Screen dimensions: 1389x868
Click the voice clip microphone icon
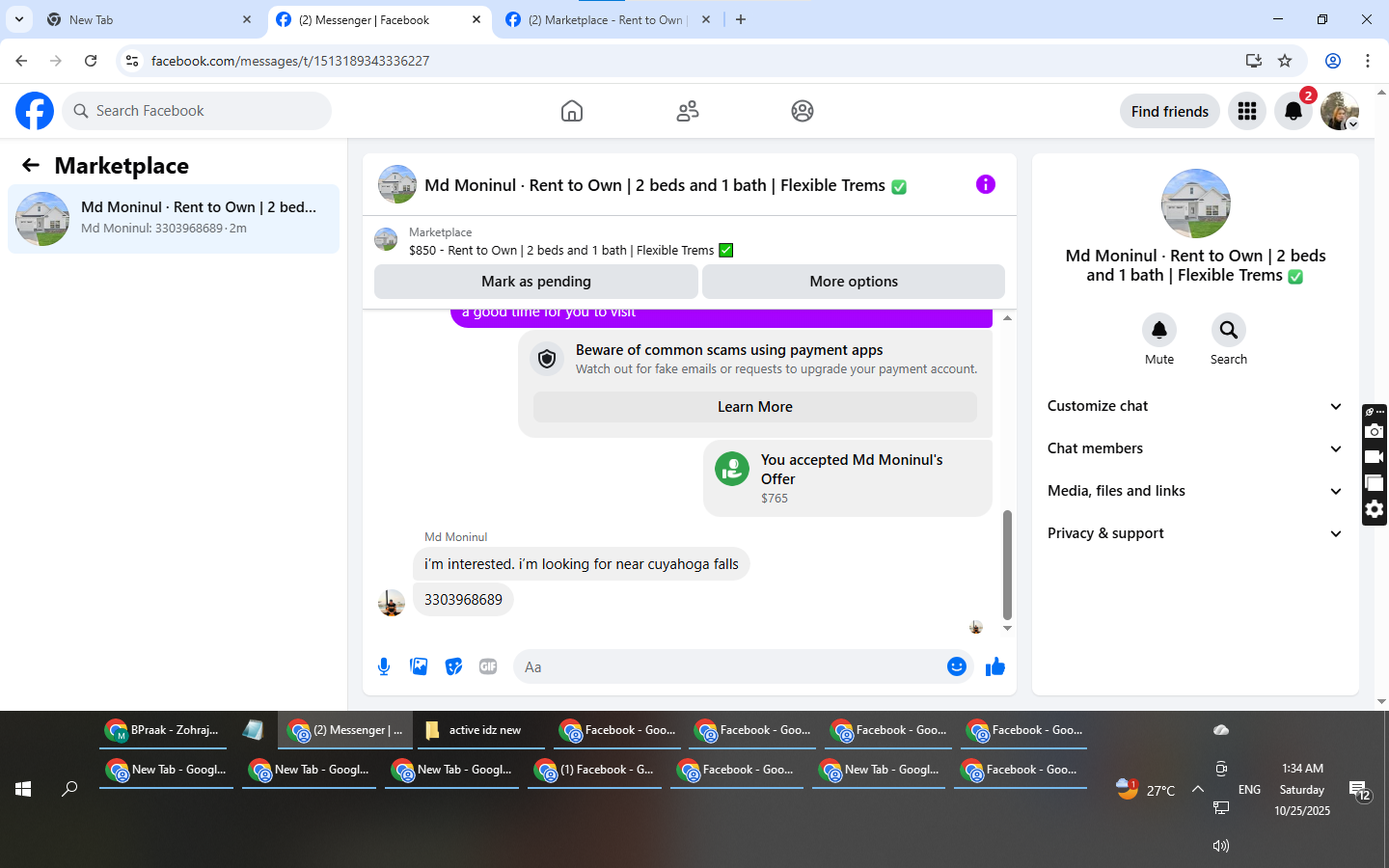[384, 666]
